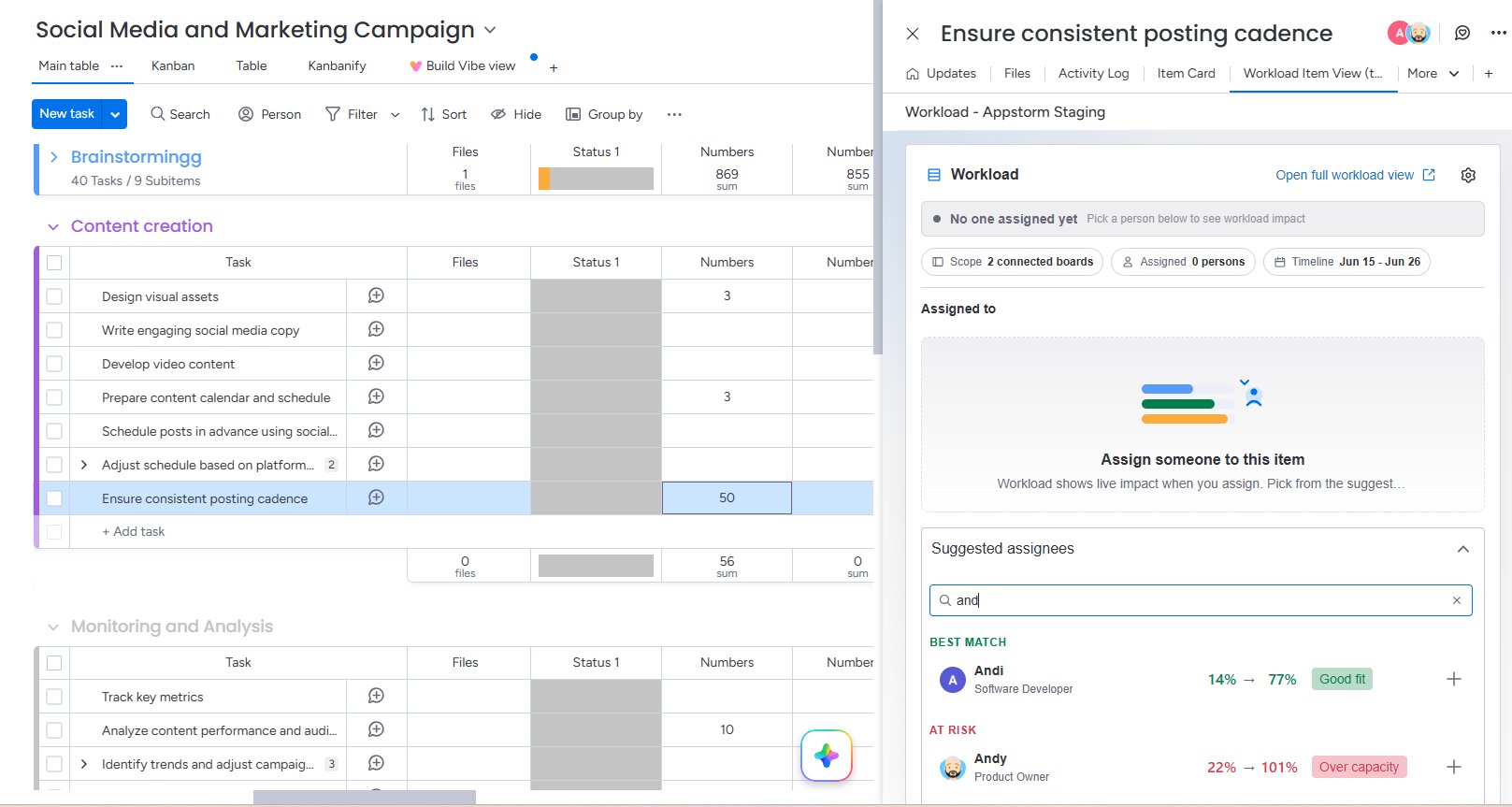The height and width of the screenshot is (807, 1512).
Task: Open the Person filter
Action: tap(270, 114)
